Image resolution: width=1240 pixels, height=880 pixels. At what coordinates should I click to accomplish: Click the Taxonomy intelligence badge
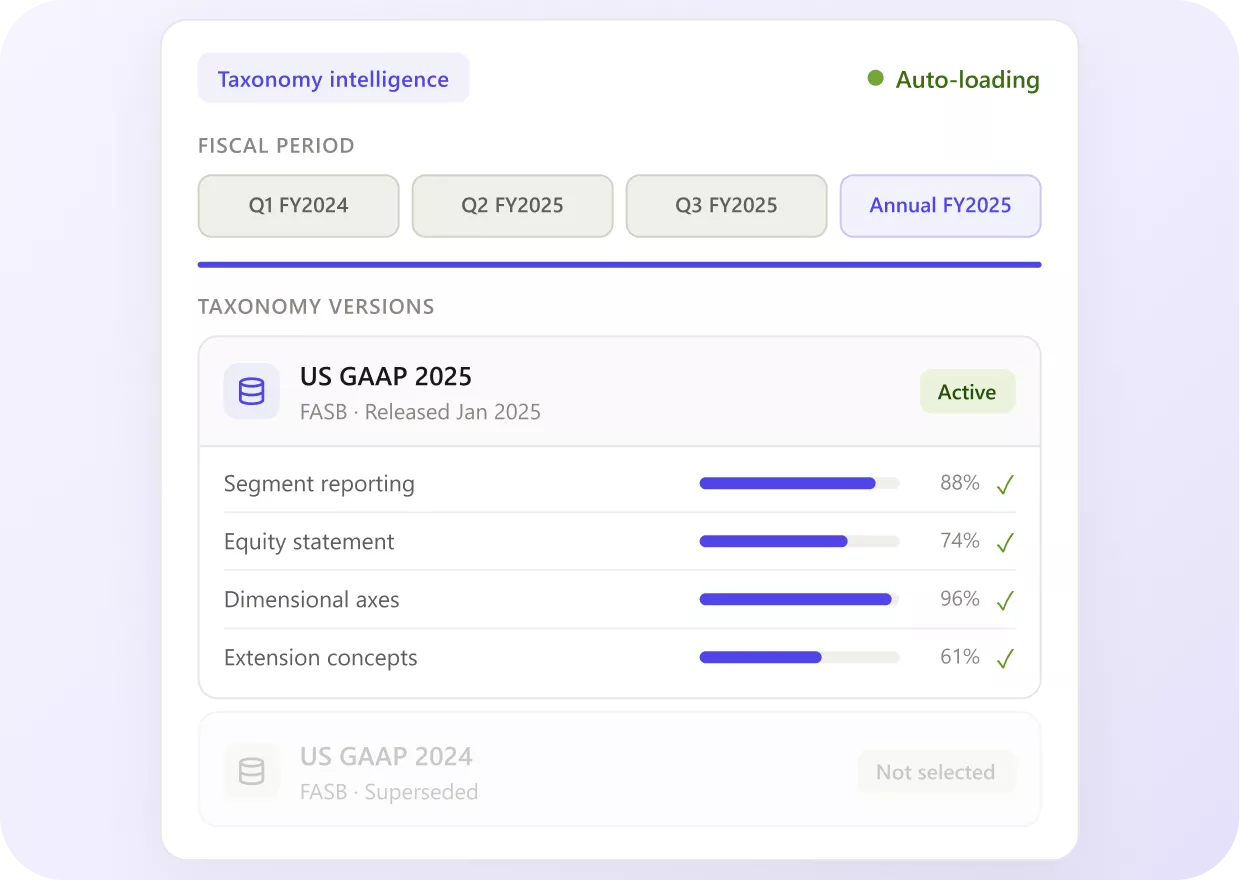(333, 79)
